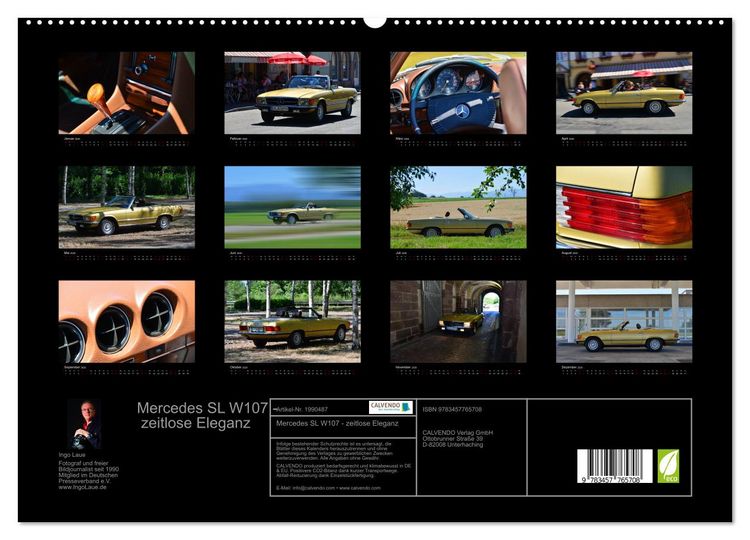The width and height of the screenshot is (750, 540).
Task: Select the round air vents close-up thumbnail
Action: [126, 321]
